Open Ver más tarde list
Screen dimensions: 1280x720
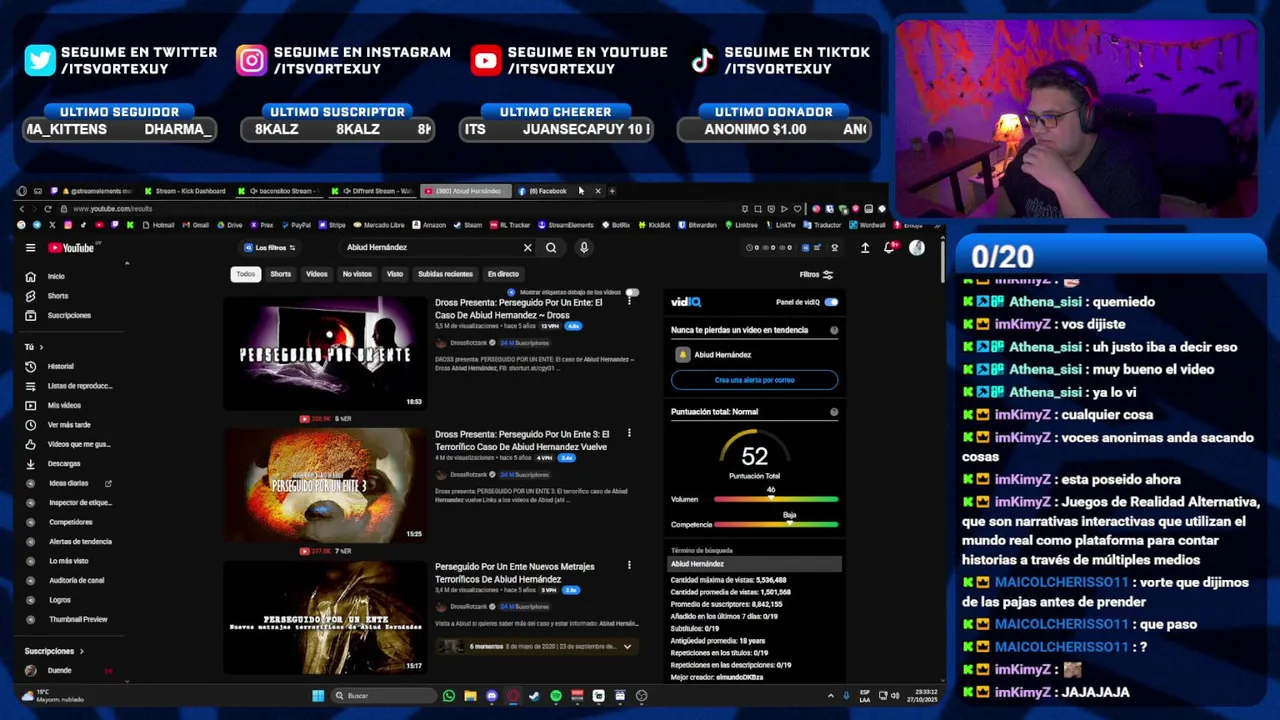[x=70, y=425]
